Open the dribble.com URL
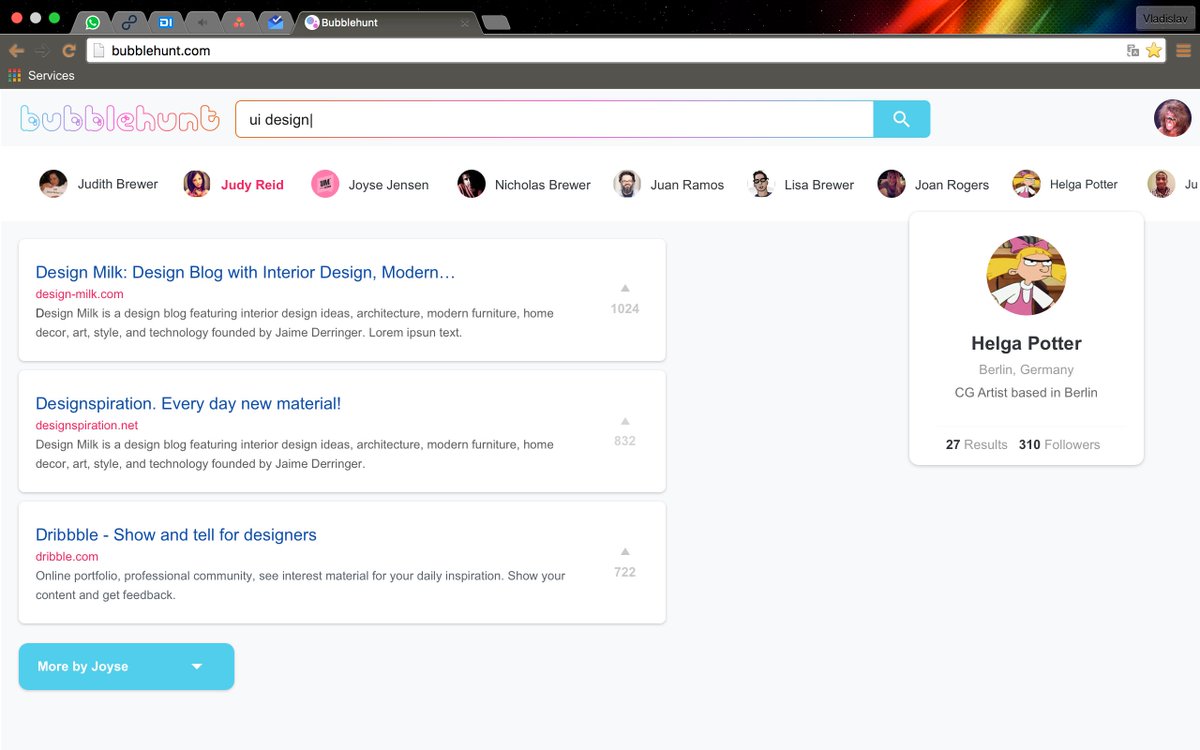The height and width of the screenshot is (750, 1200). pyautogui.click(x=67, y=556)
